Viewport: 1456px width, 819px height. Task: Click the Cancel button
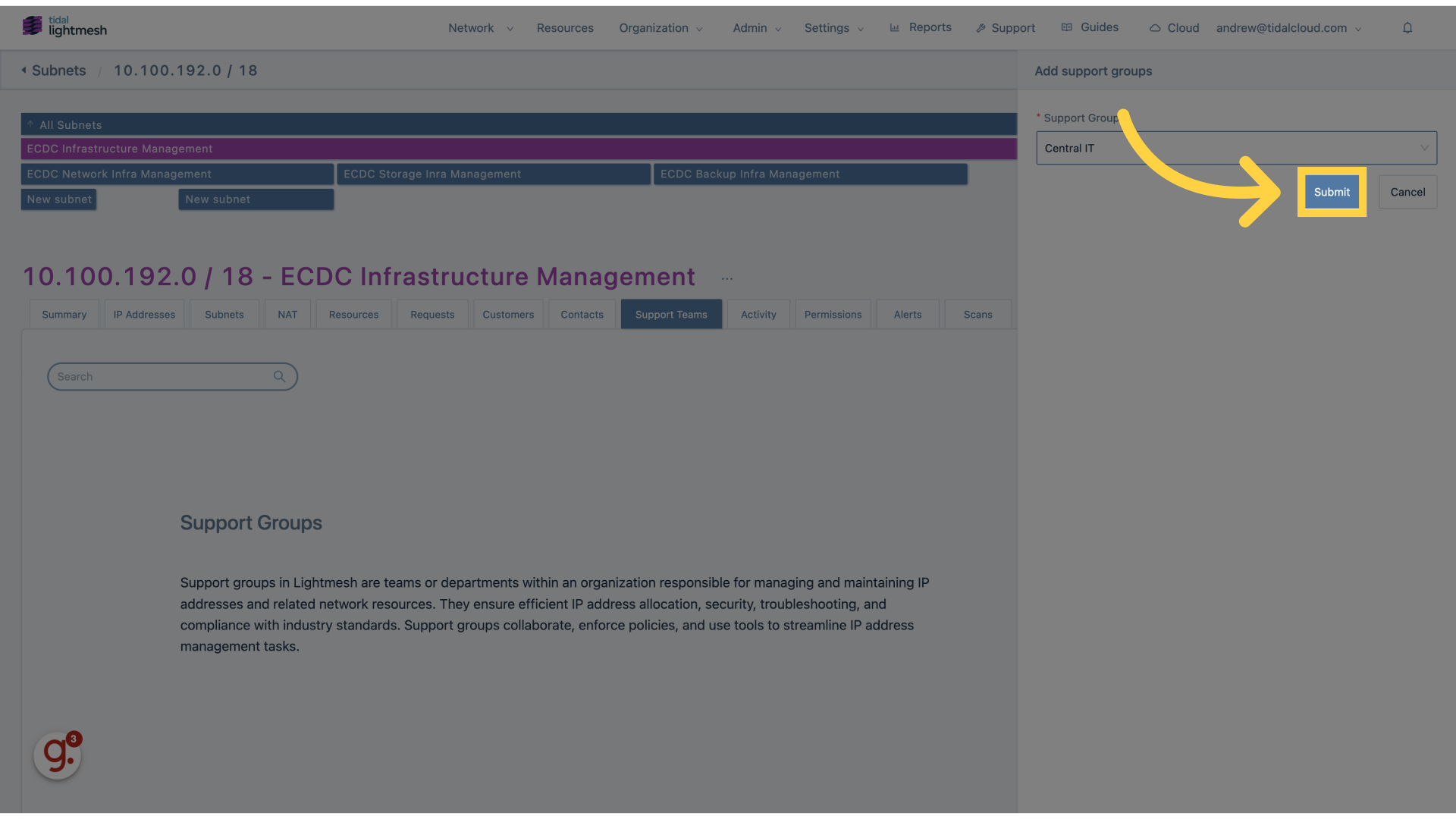click(x=1407, y=191)
